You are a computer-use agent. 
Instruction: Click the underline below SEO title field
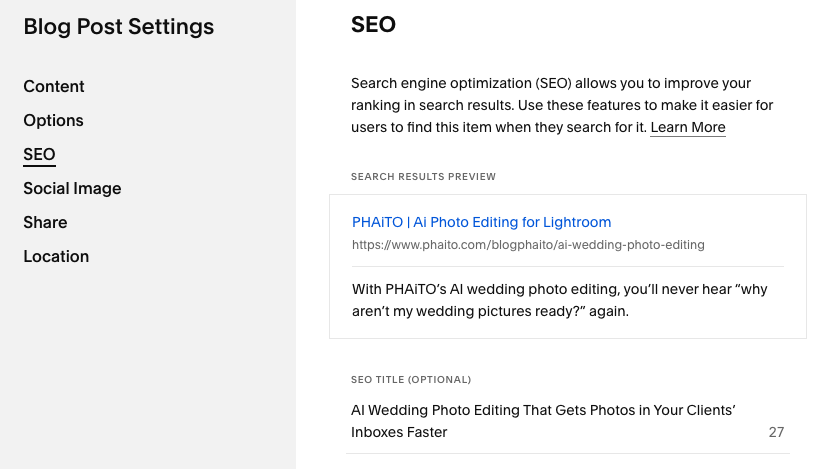tap(567, 454)
